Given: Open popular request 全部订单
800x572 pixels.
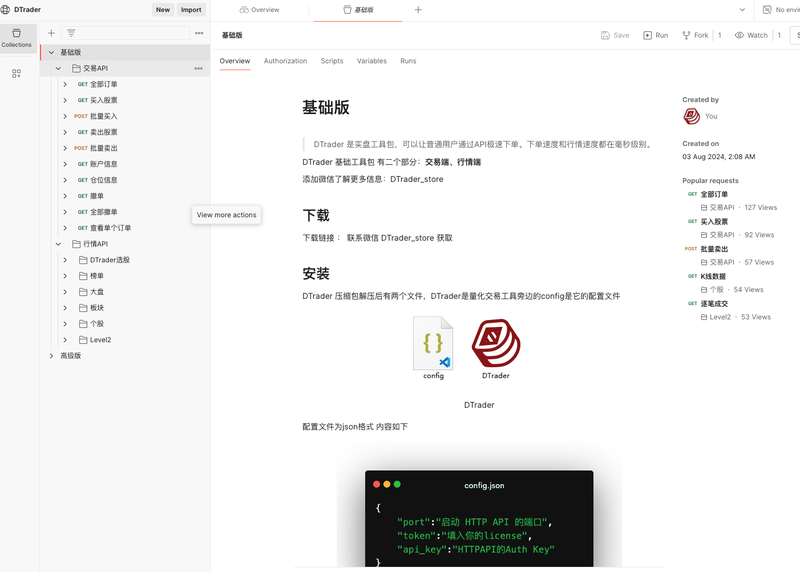Looking at the screenshot, I should click(x=714, y=194).
